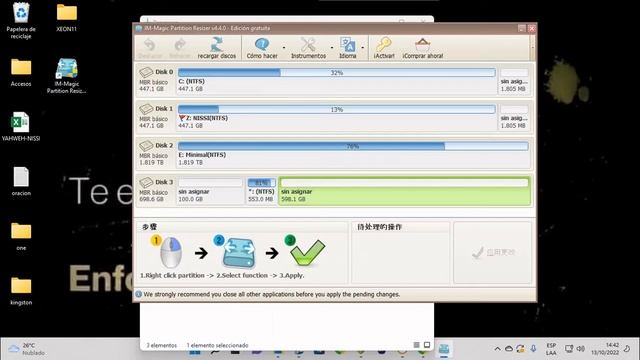Click the info icon in status bar
The image size is (640, 360).
click(138, 294)
